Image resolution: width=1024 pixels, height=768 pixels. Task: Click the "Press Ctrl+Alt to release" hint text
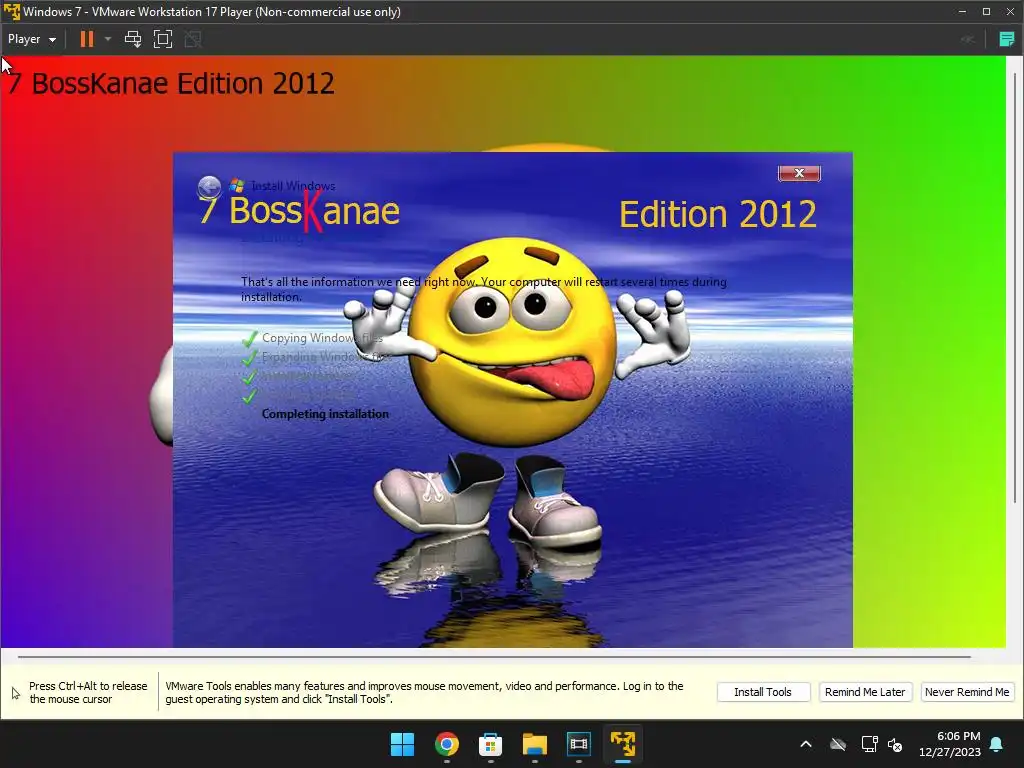(x=88, y=692)
